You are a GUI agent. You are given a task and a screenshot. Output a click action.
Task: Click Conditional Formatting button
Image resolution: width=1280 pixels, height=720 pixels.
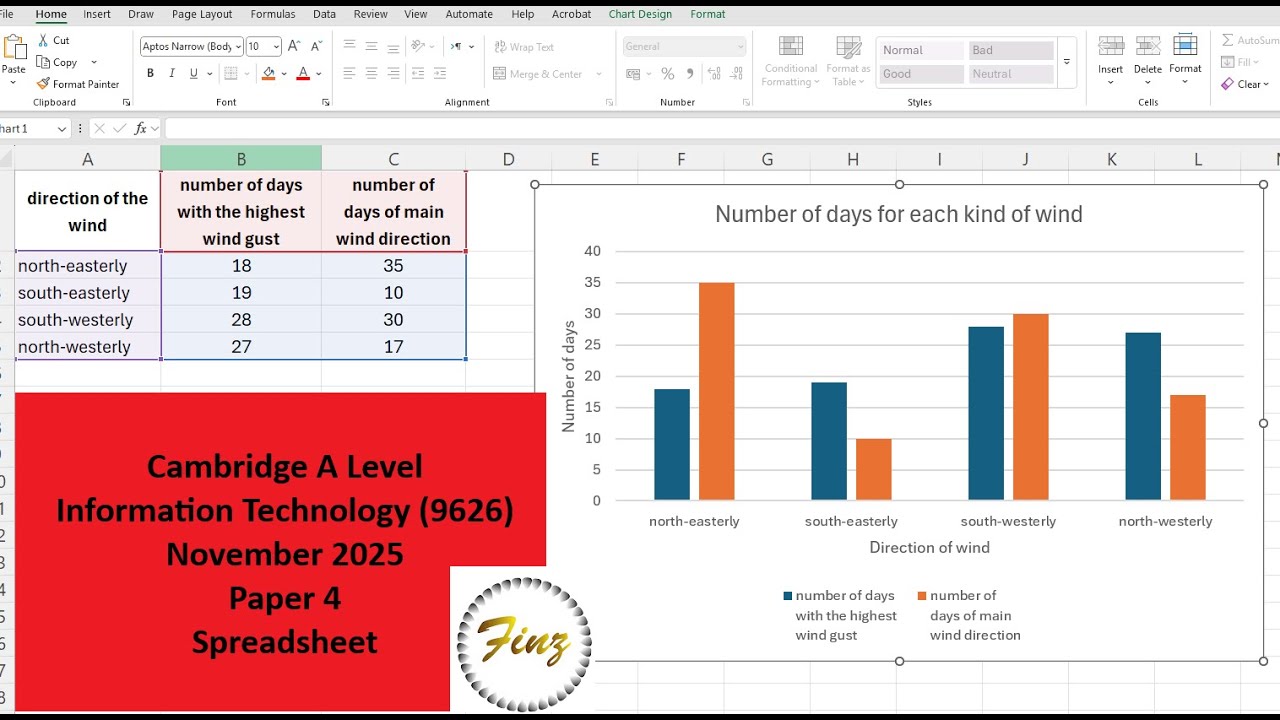791,62
